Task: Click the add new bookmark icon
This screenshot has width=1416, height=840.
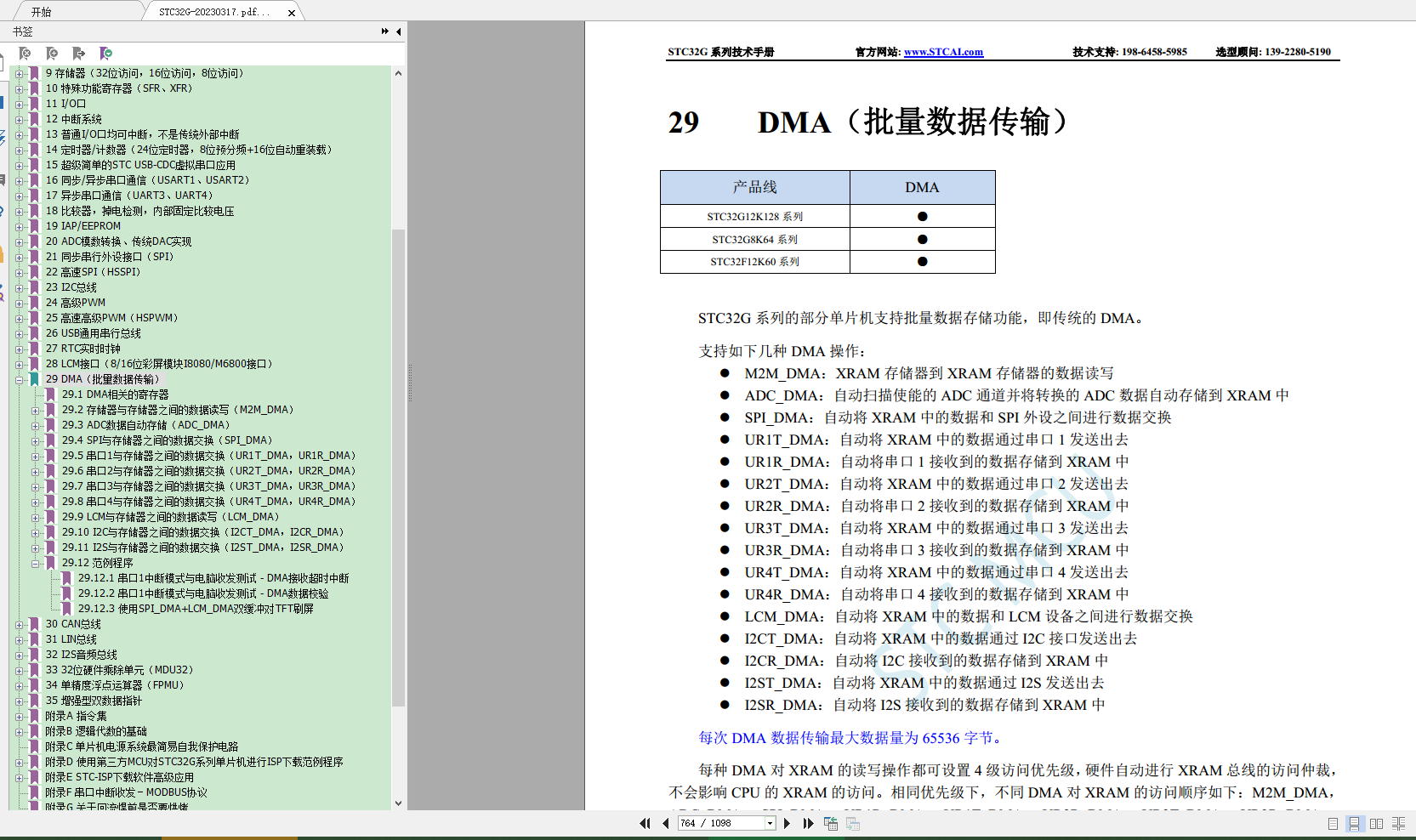Action: pos(52,54)
